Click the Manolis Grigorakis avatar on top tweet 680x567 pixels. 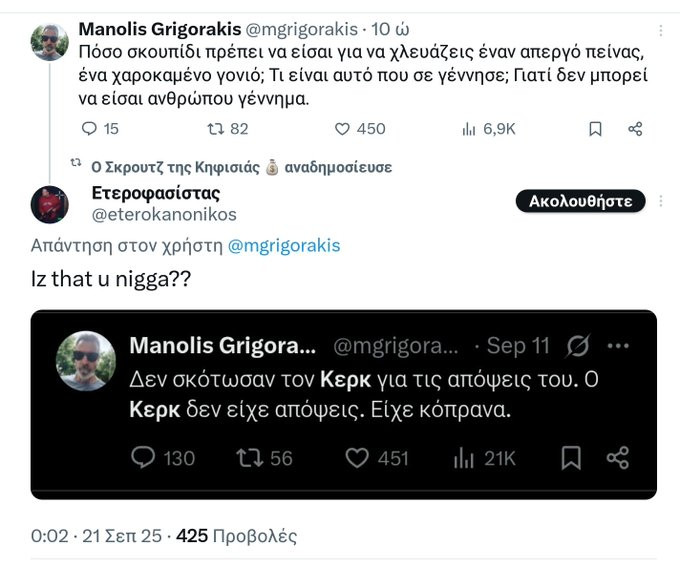pos(50,41)
